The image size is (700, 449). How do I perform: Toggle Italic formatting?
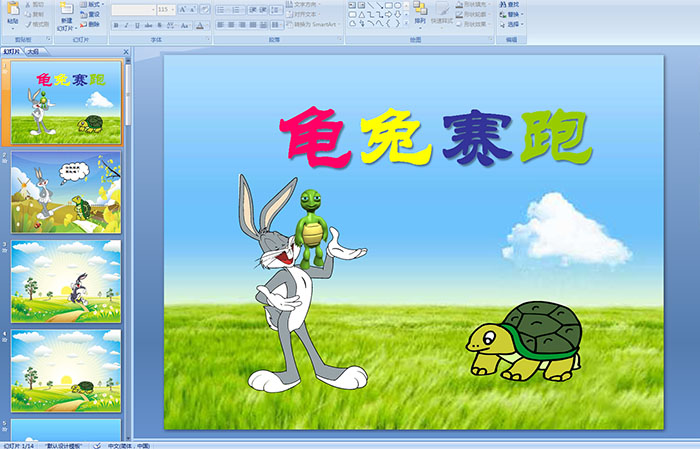click(126, 25)
